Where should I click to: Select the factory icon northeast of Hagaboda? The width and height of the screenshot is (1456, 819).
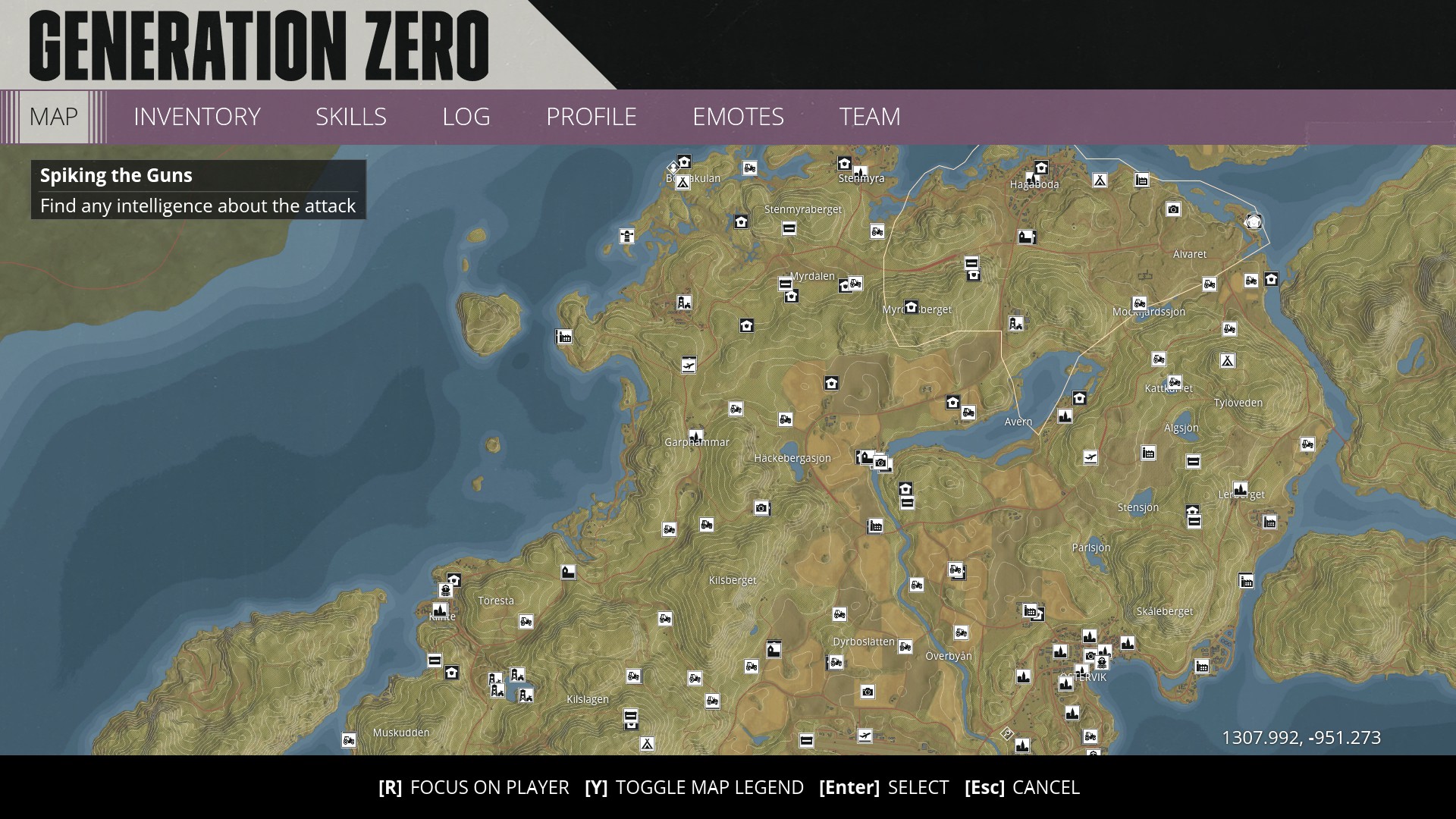coord(1141,180)
